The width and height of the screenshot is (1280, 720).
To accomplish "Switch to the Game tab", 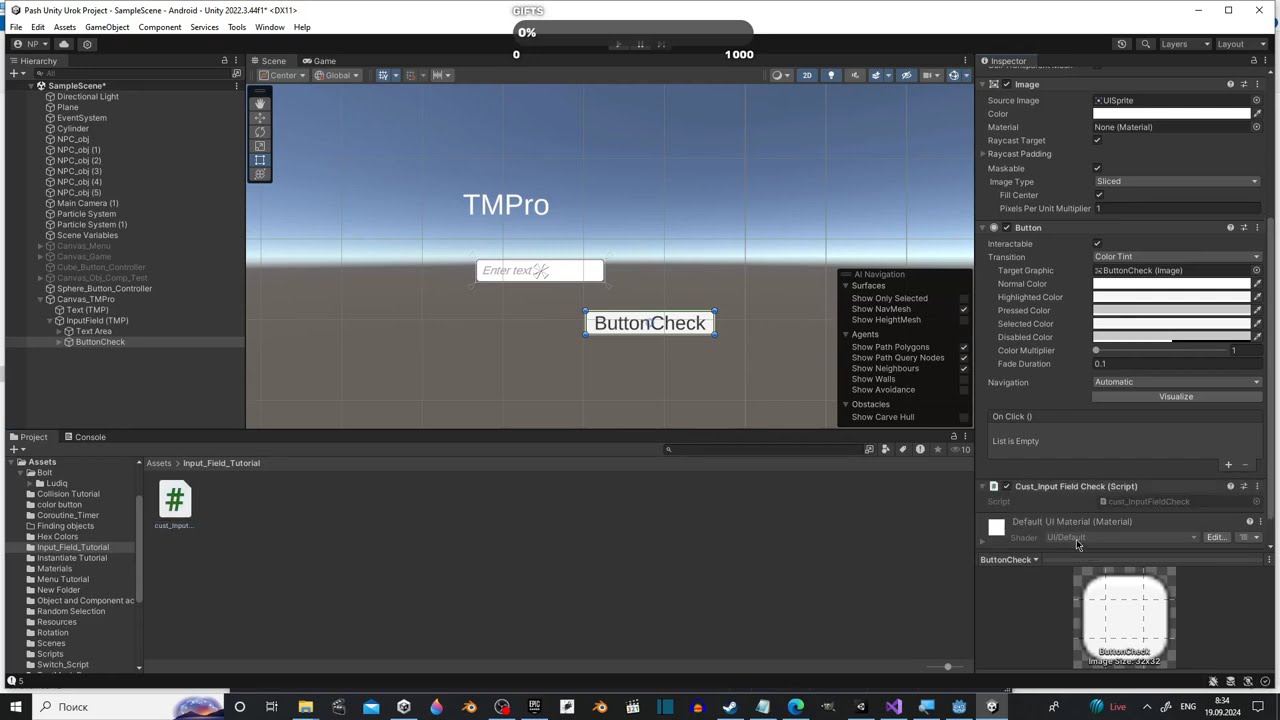I will pos(319,61).
